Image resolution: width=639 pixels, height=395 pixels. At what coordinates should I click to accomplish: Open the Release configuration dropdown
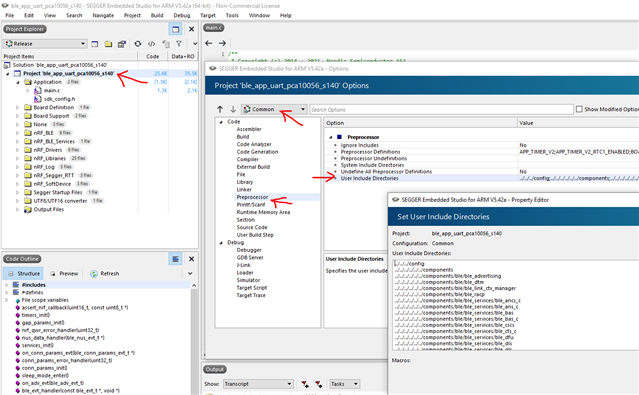[x=45, y=44]
